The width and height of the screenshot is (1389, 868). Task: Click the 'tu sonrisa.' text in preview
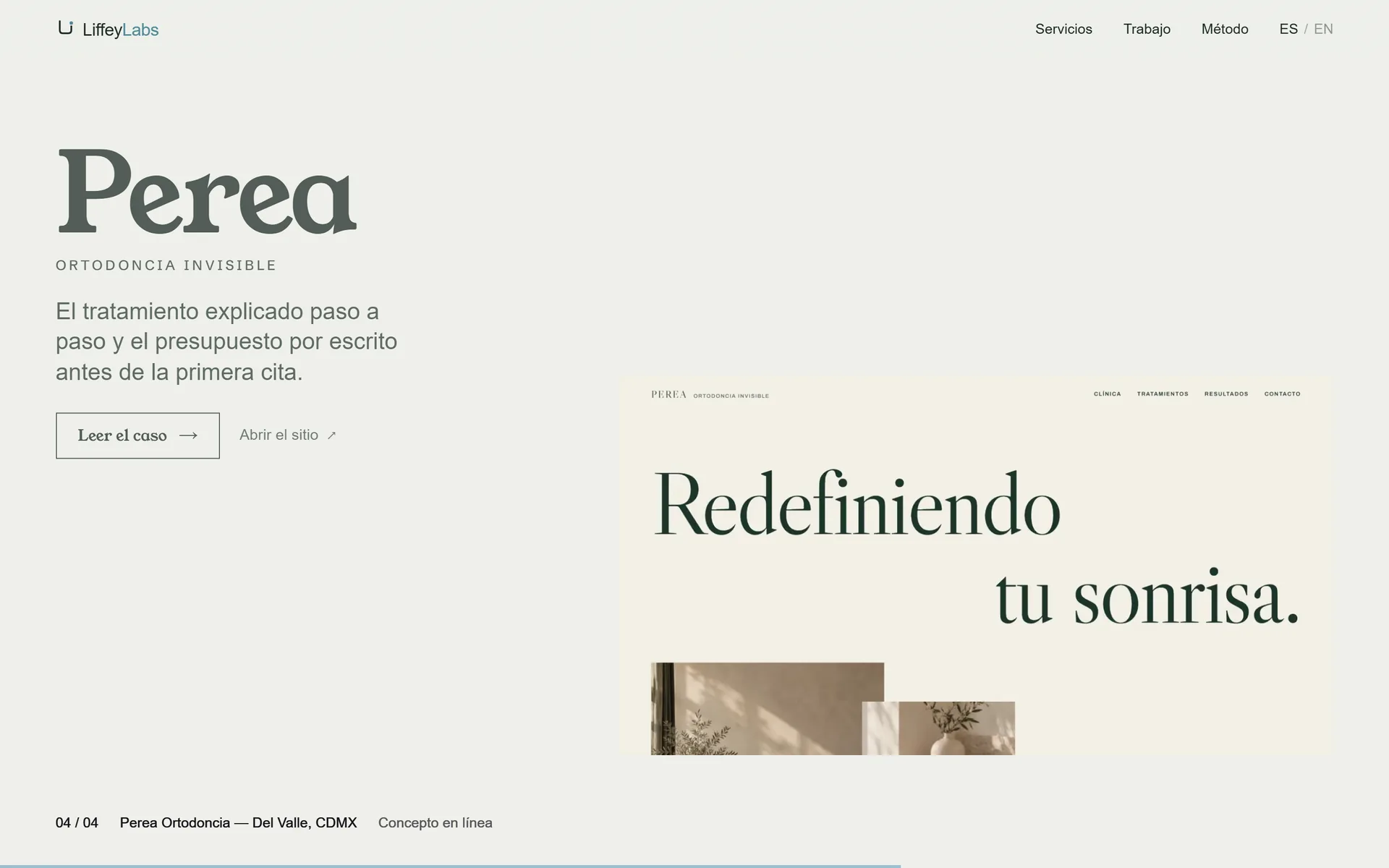tap(1147, 597)
